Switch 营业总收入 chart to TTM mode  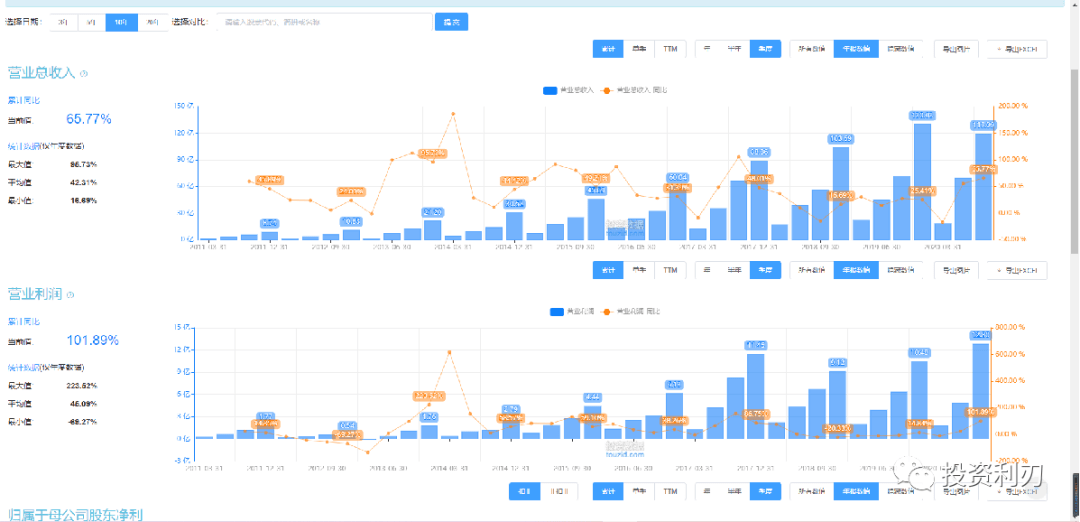670,48
